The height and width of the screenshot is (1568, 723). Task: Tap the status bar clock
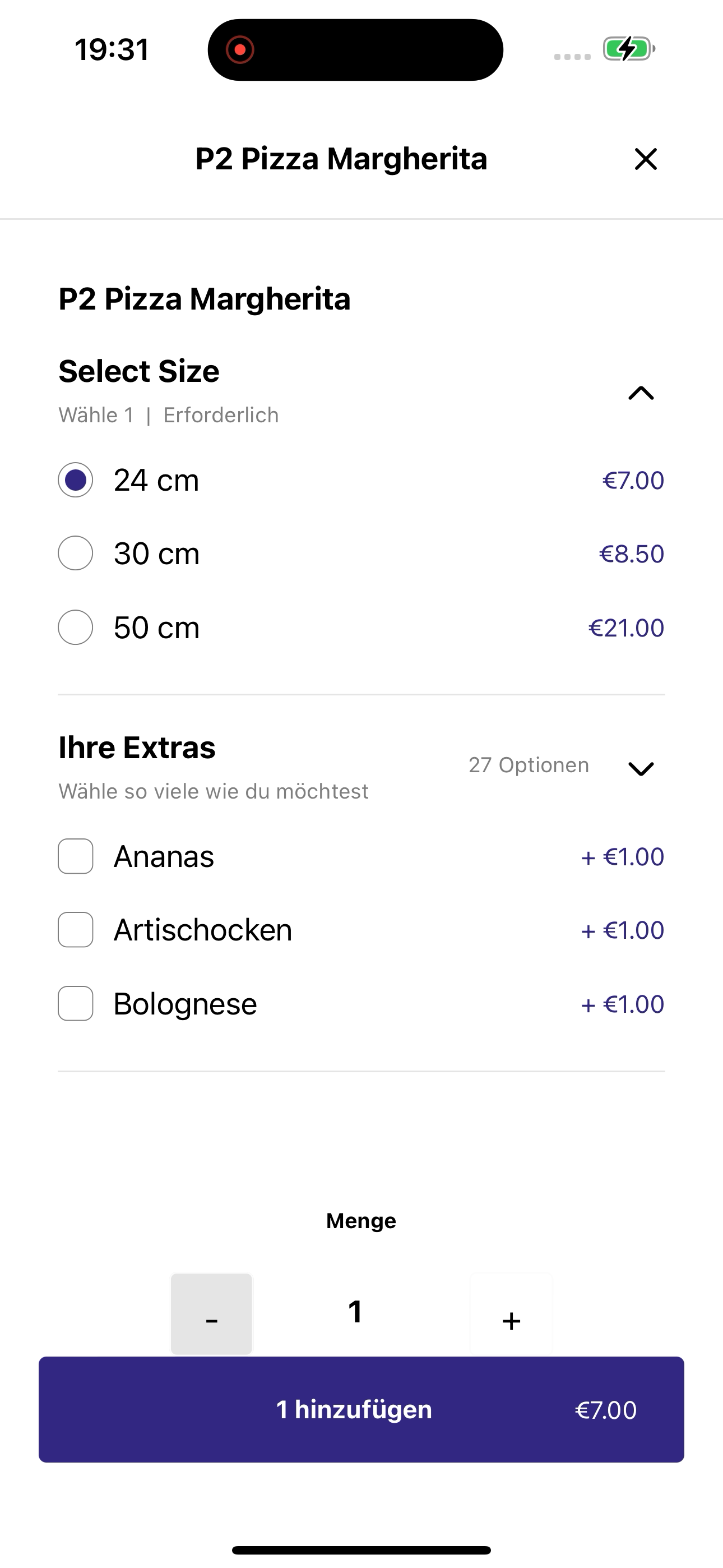[x=112, y=50]
